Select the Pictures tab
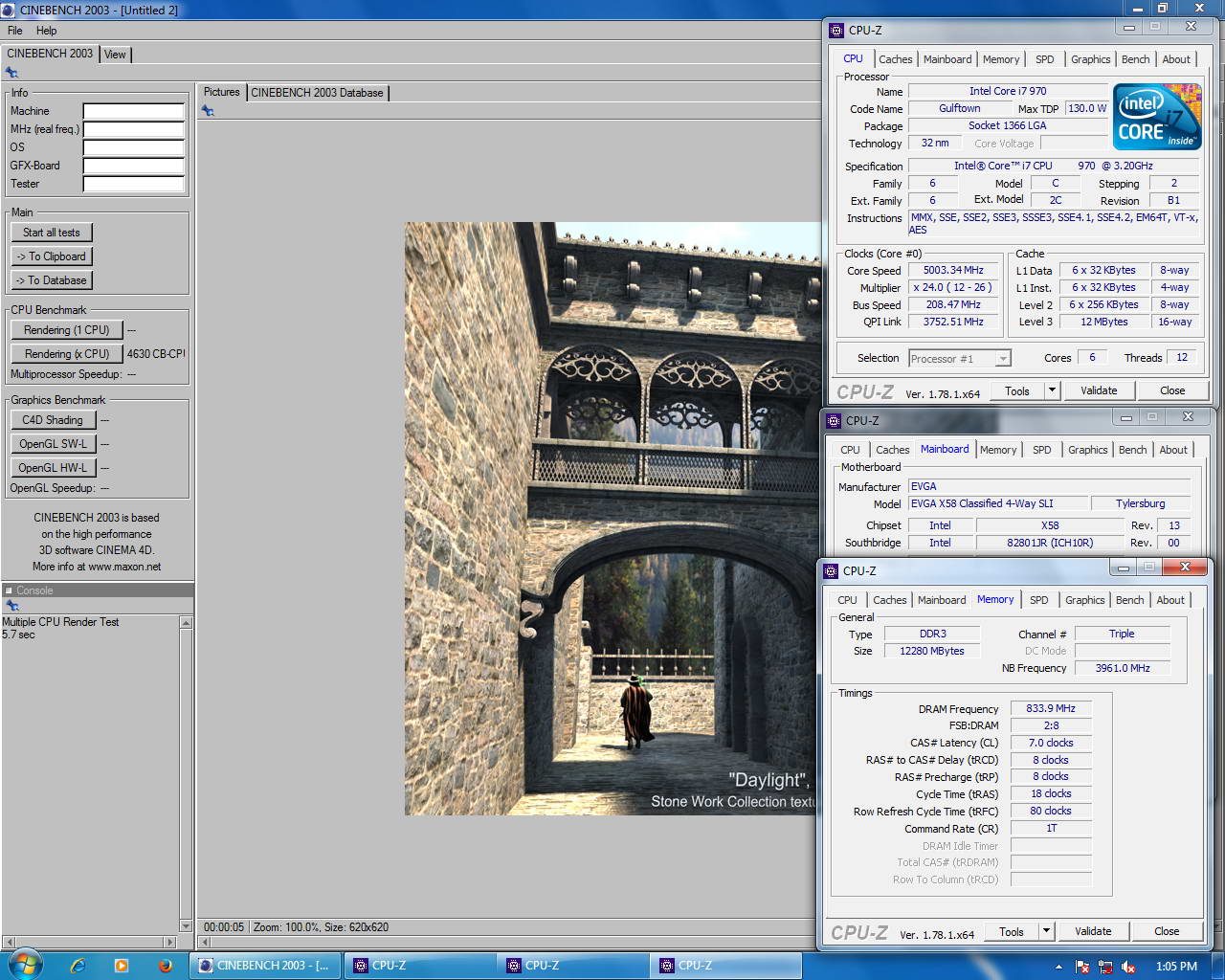Viewport: 1225px width, 980px height. click(221, 92)
